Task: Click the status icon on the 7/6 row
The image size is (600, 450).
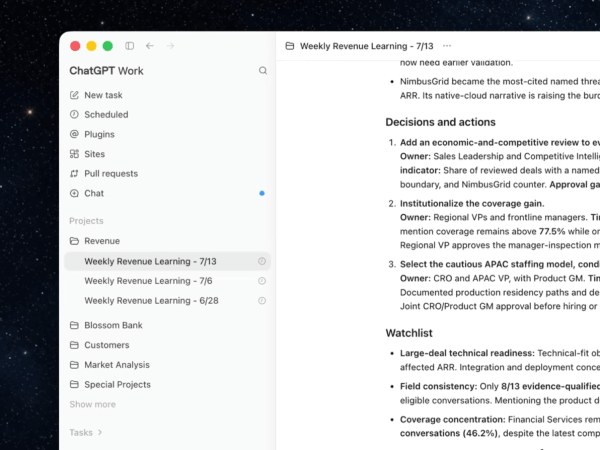Action: (x=262, y=281)
